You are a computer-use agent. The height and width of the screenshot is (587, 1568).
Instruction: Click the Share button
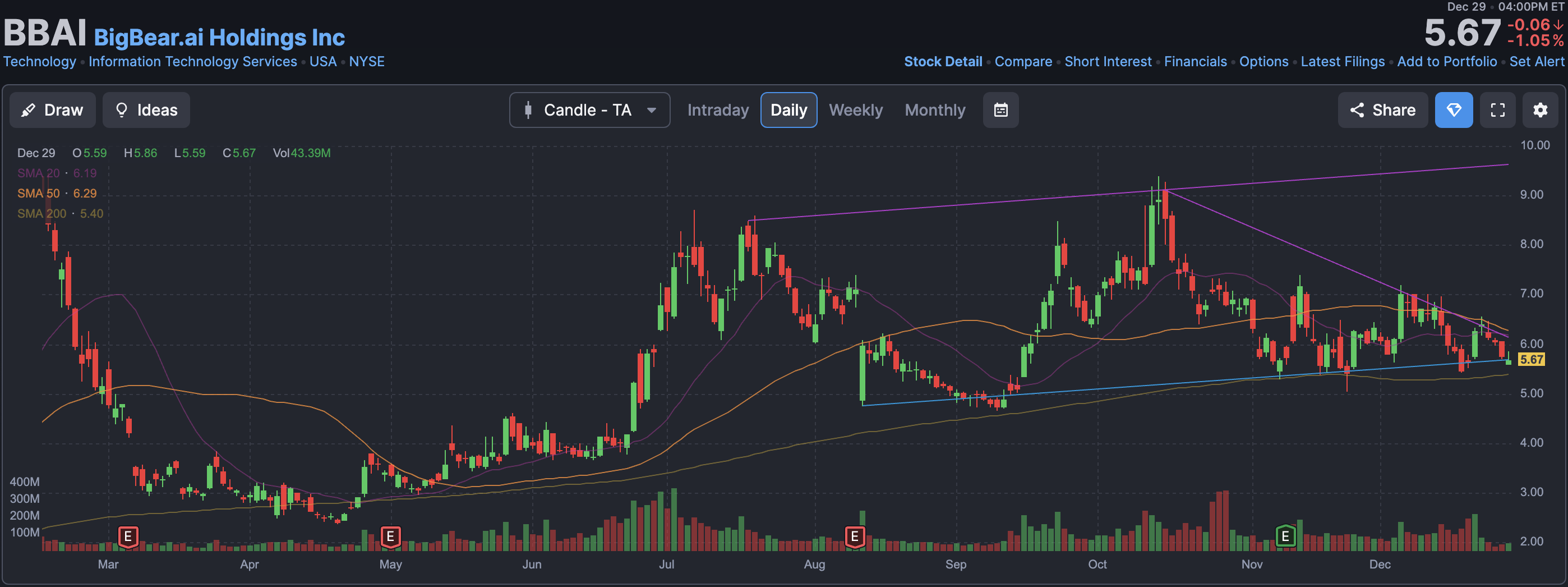1382,110
